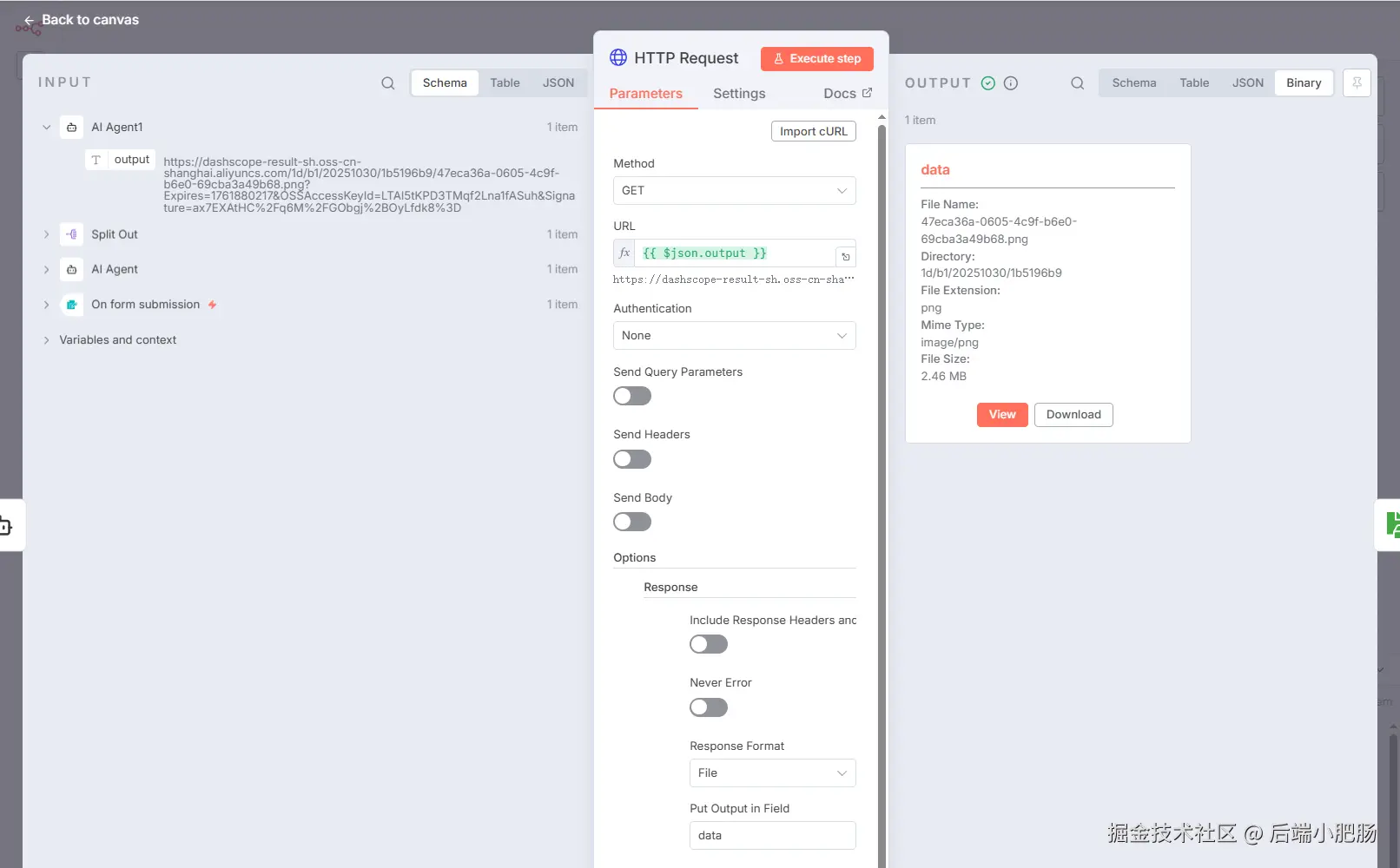Screen dimensions: 1400x868
Task: Switch to the Settings tab
Action: click(x=739, y=94)
